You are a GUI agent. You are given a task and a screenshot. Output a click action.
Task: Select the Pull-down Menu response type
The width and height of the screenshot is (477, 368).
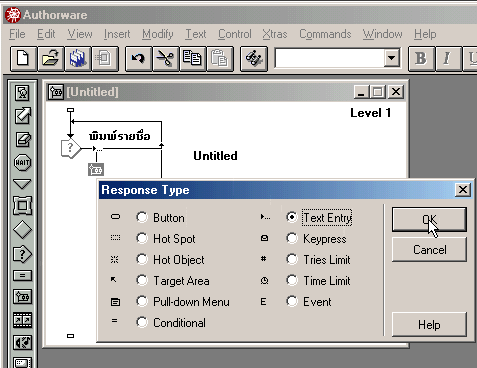pyautogui.click(x=142, y=302)
